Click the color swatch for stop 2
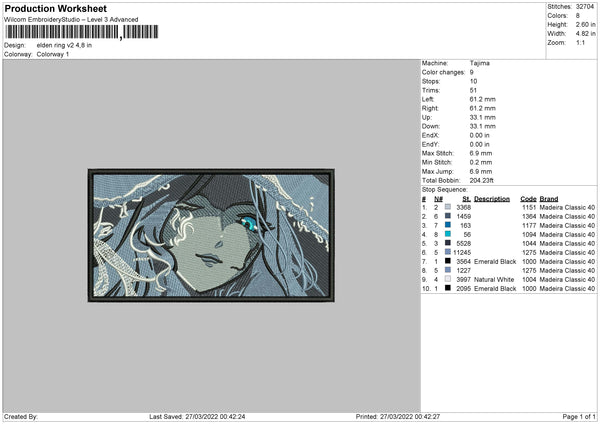600x424 pixels. click(x=448, y=216)
